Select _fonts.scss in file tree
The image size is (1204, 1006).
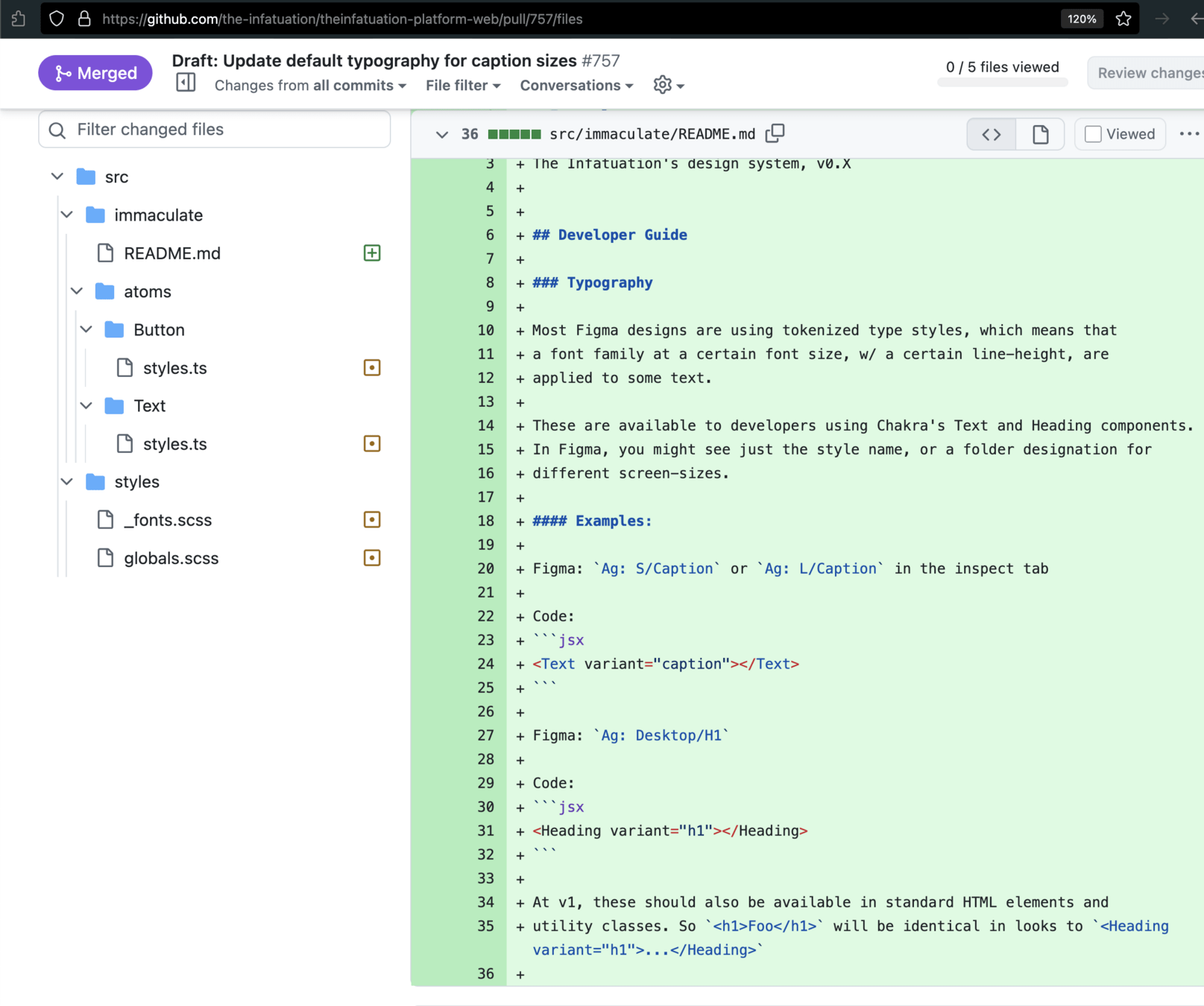click(168, 520)
